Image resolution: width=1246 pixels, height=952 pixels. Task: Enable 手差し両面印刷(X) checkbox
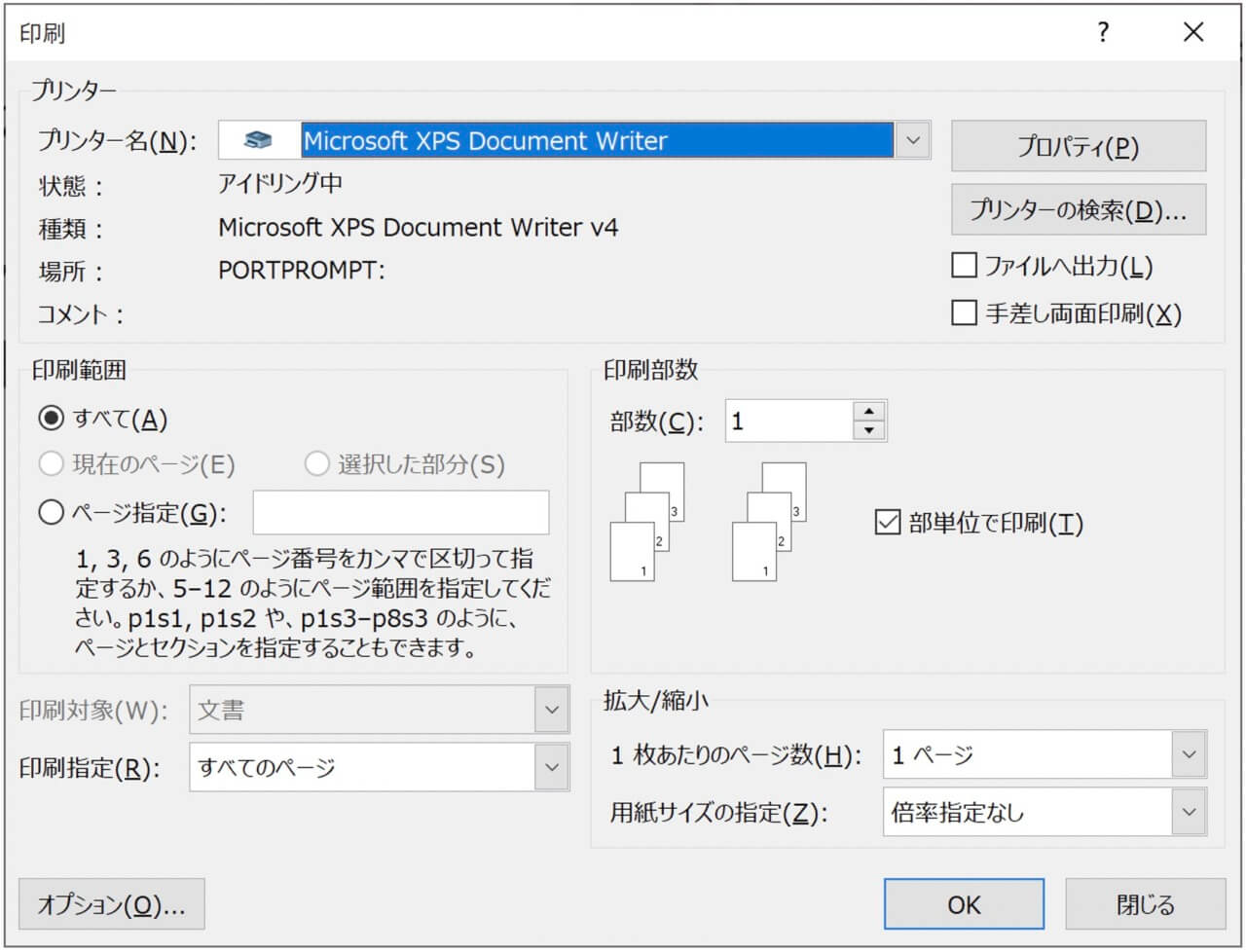coord(964,312)
